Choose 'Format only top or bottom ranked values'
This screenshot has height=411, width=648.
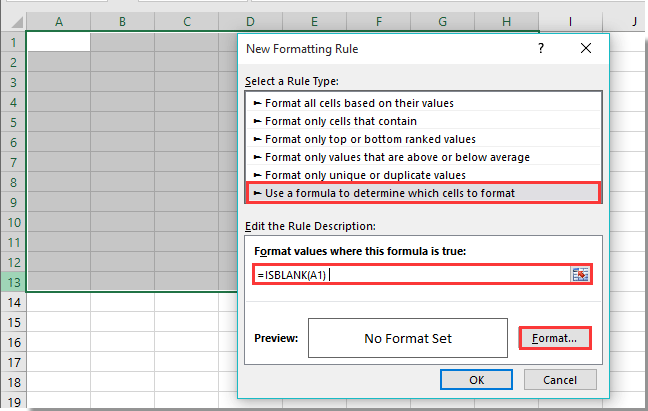coord(370,139)
